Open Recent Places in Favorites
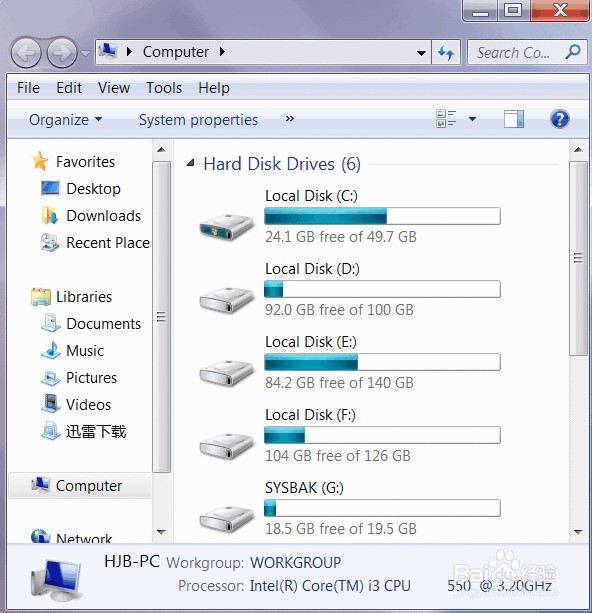 tap(108, 242)
